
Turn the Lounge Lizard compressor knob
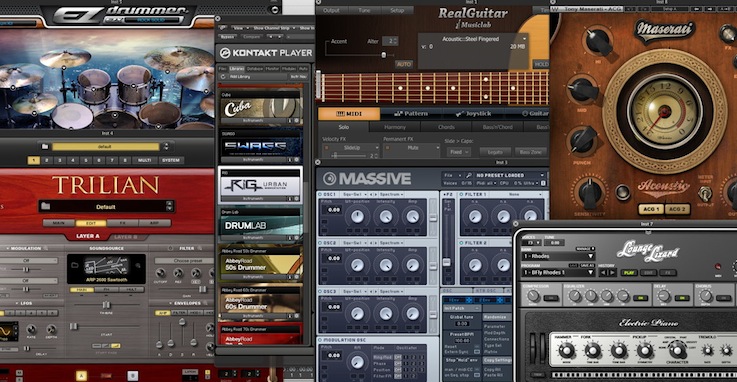pyautogui.click(x=533, y=296)
